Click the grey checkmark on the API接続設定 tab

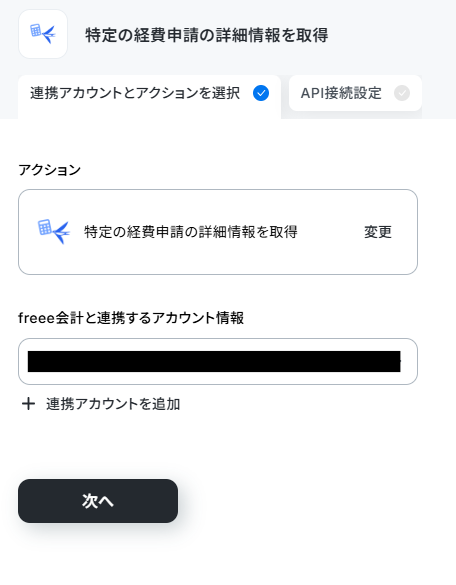pos(402,93)
